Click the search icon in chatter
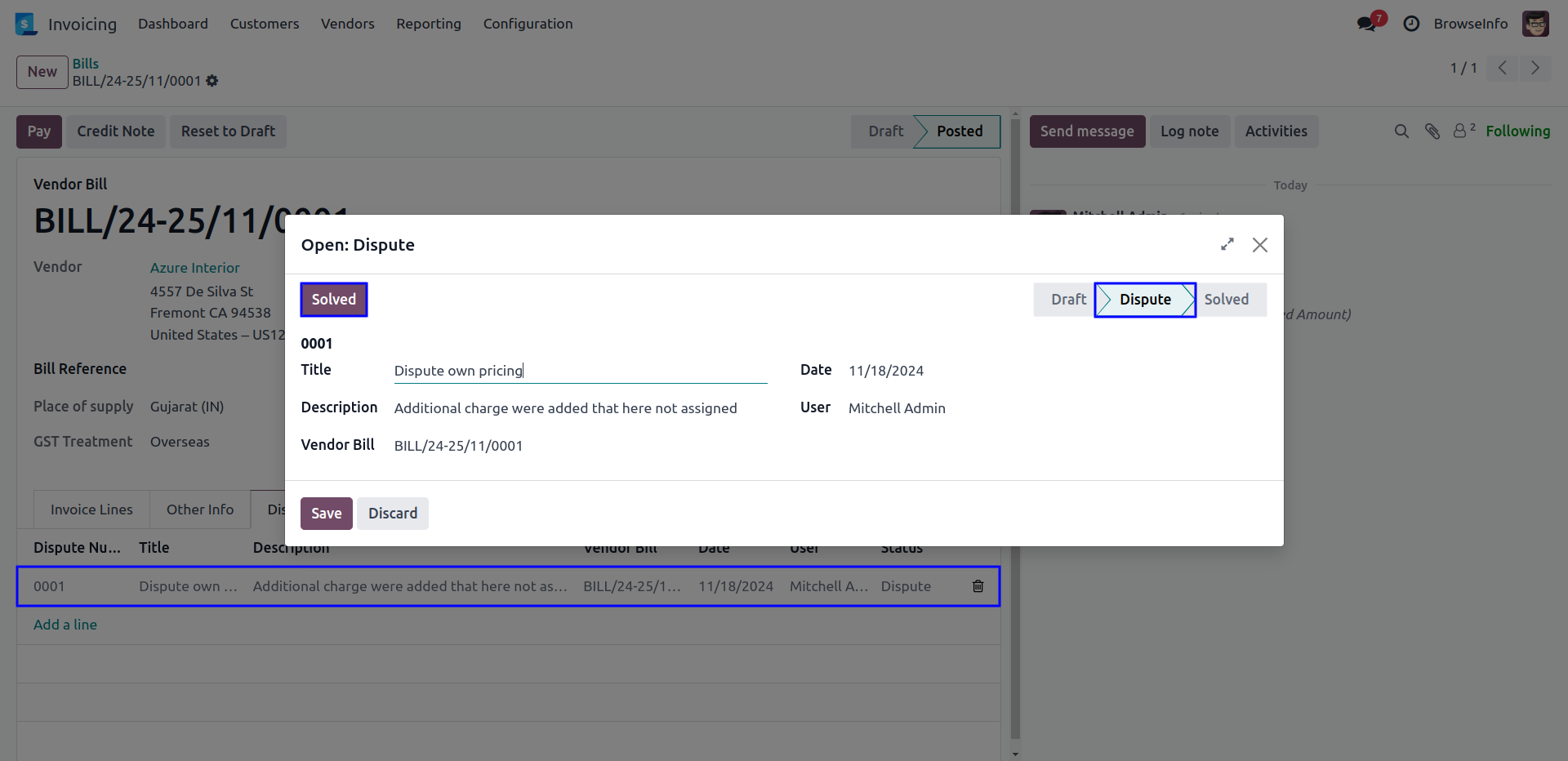The image size is (1568, 761). pyautogui.click(x=1401, y=131)
